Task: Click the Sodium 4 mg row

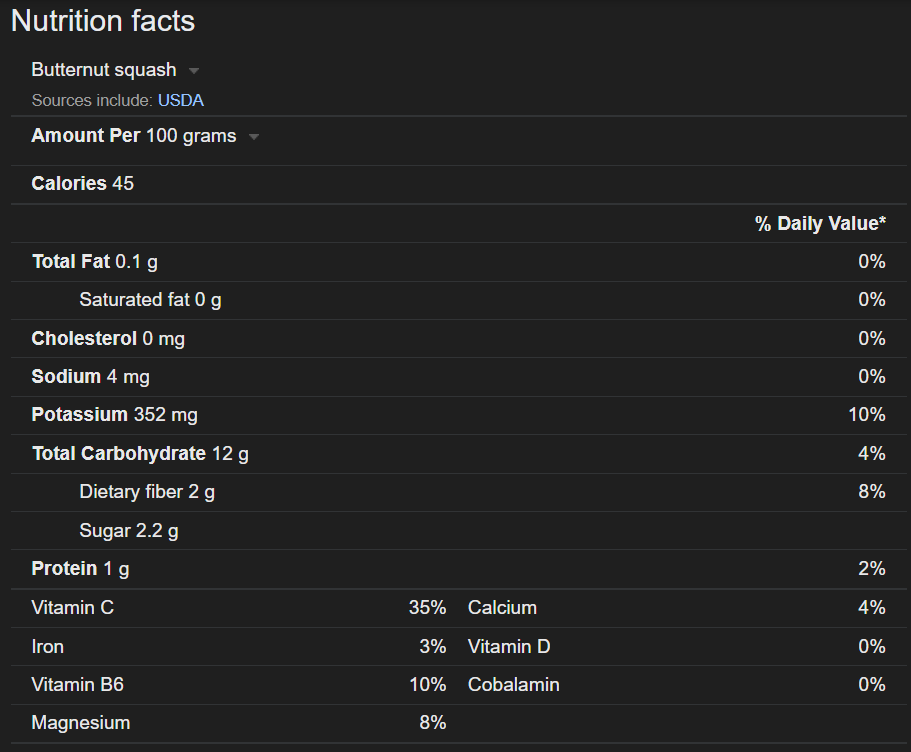Action: point(91,377)
